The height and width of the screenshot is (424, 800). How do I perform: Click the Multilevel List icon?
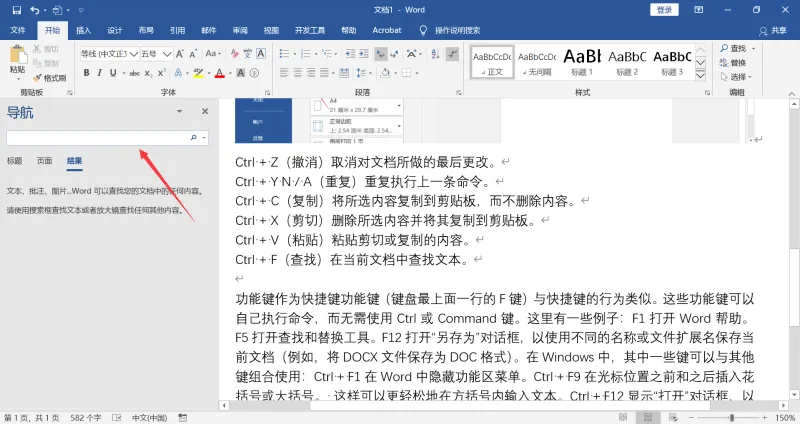pos(327,54)
